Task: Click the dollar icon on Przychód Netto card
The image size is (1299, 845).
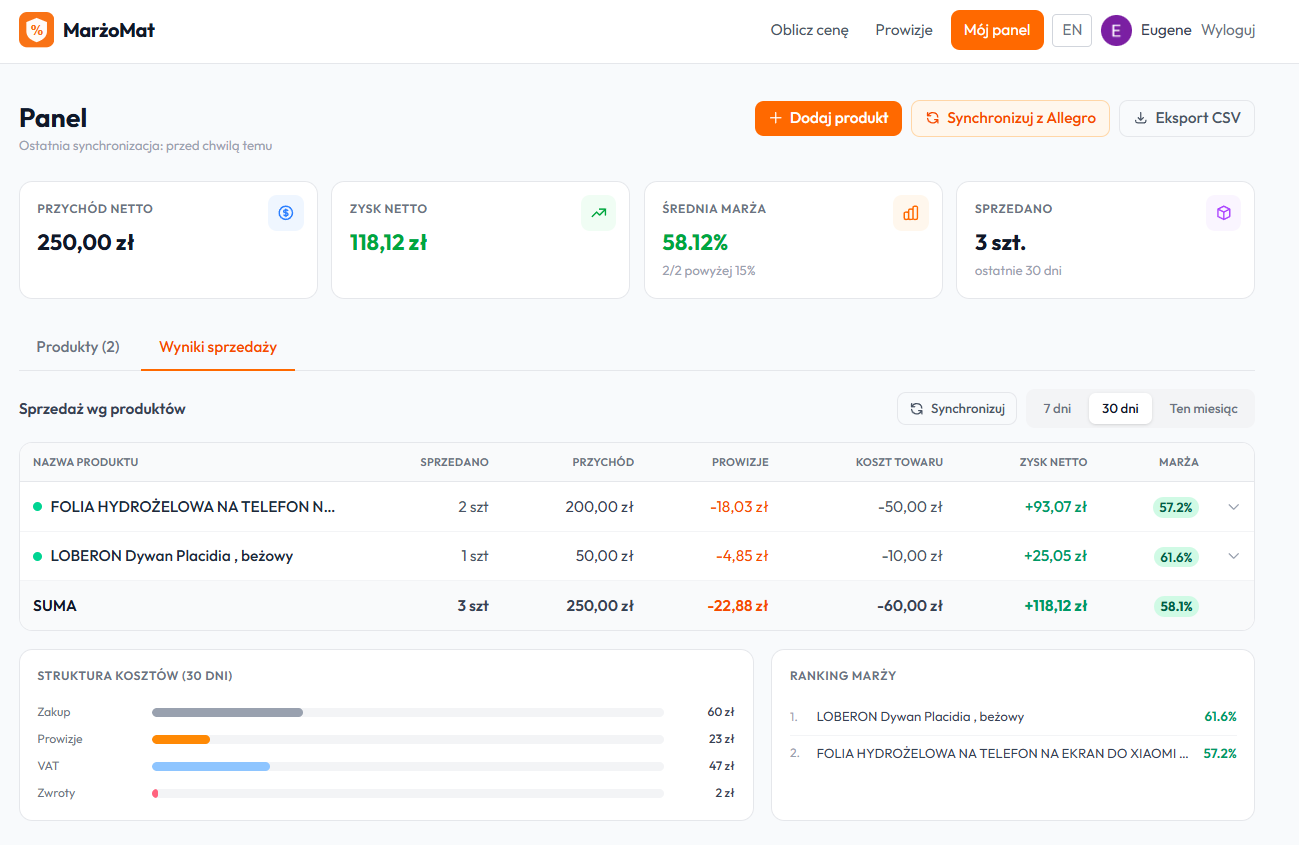Action: (x=286, y=213)
